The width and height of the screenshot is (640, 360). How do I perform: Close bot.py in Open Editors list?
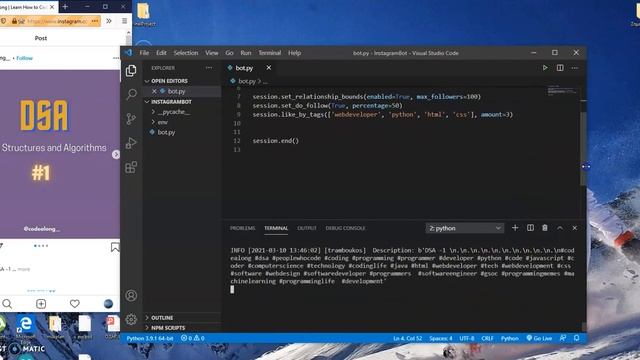tap(154, 91)
